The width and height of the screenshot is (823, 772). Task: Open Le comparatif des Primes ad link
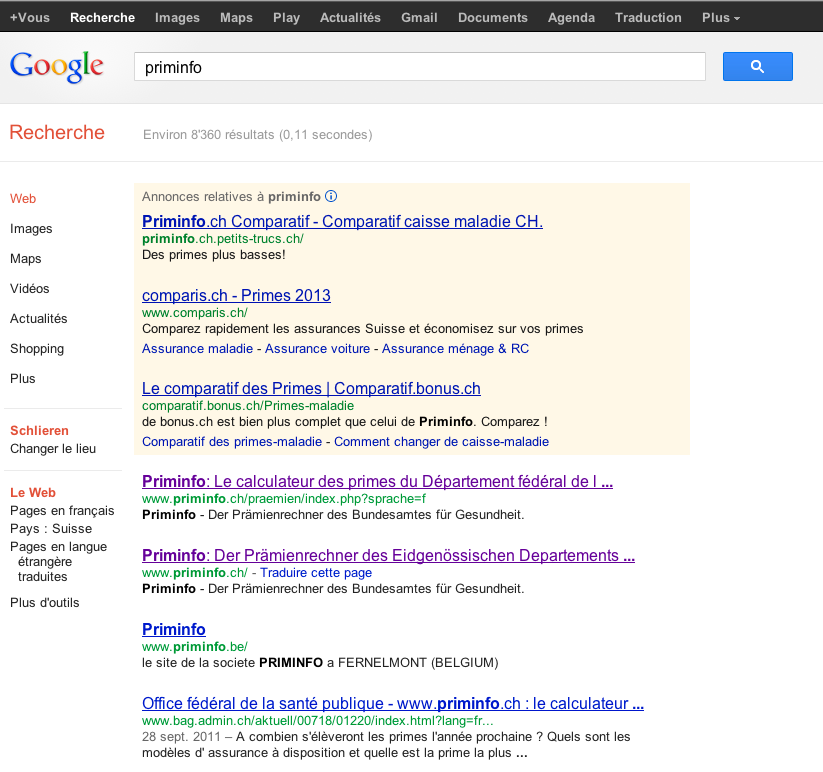tap(311, 388)
